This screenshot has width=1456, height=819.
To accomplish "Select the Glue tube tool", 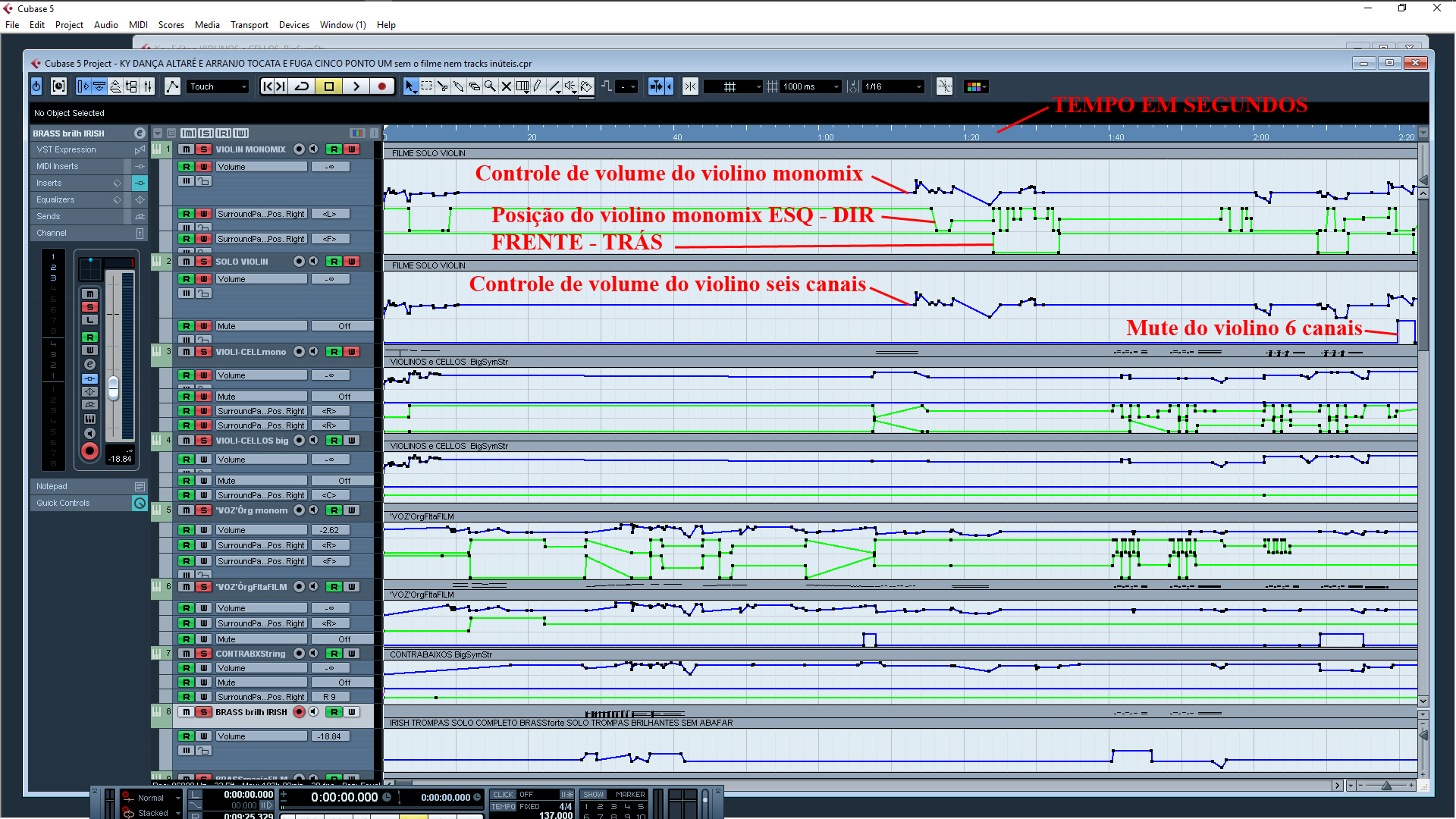I will tap(458, 86).
